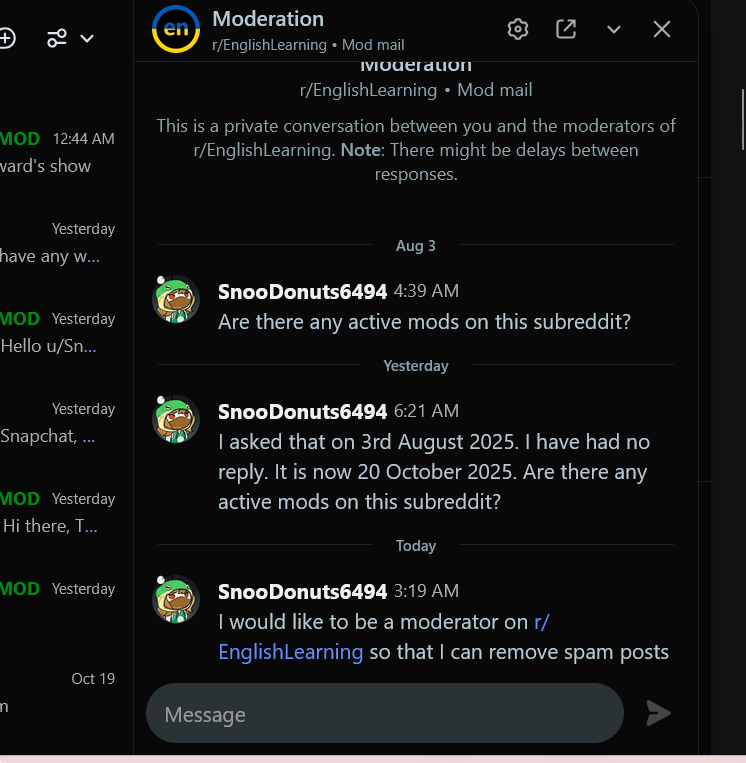
Task: Click the Moderation title in chat header
Action: (268, 19)
